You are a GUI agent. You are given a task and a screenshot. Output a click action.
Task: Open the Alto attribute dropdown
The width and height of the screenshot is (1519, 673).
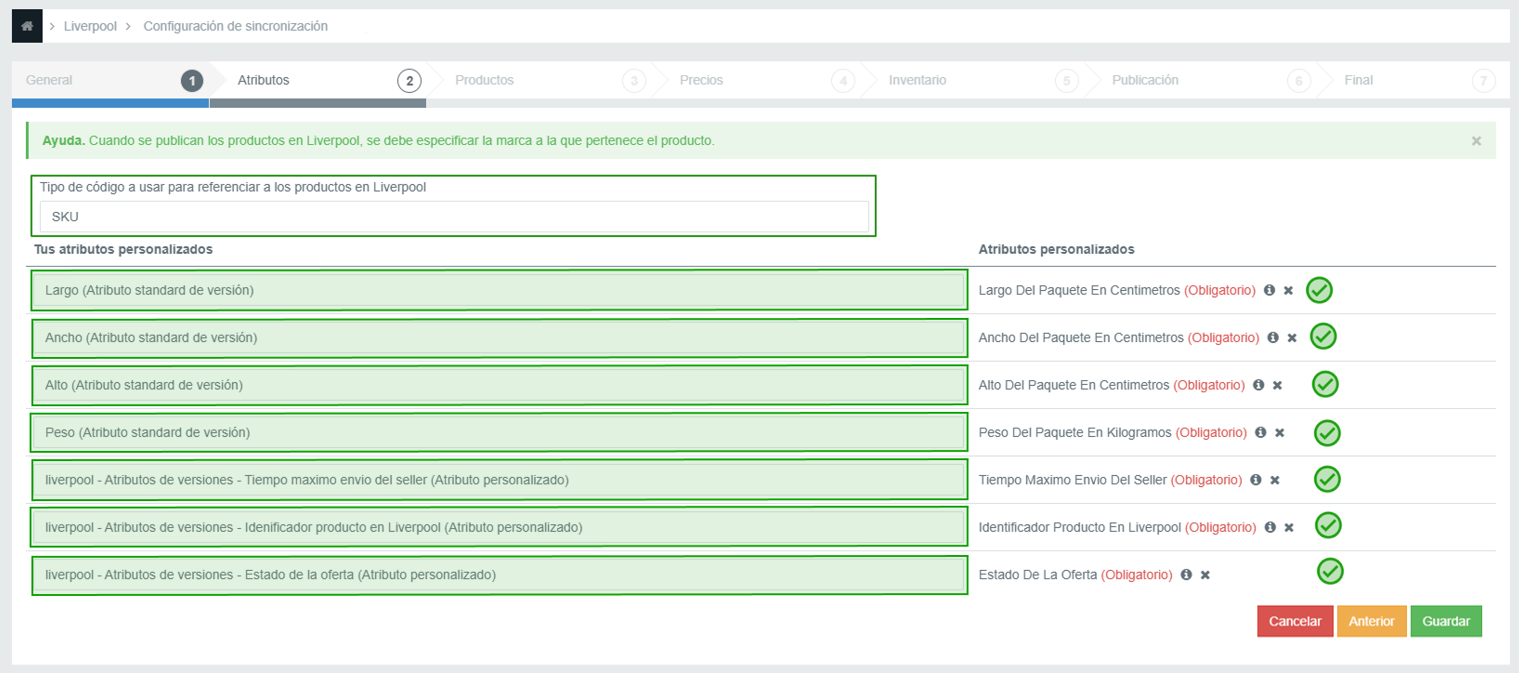point(499,385)
